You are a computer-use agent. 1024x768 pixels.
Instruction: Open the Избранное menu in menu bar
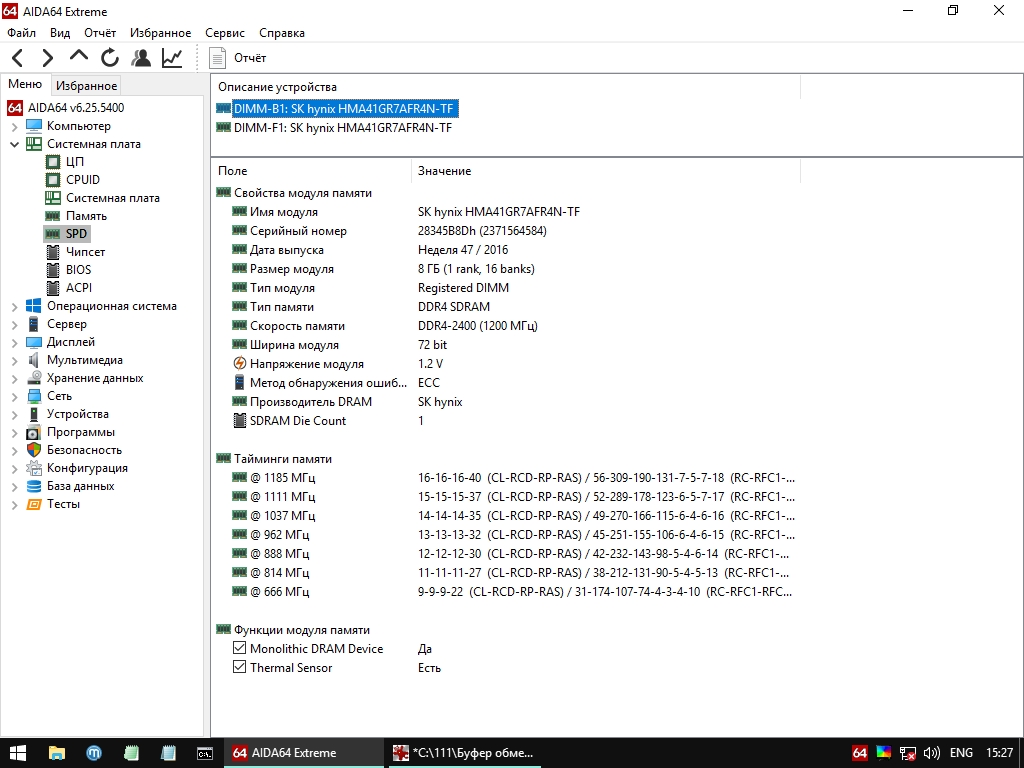pos(161,33)
